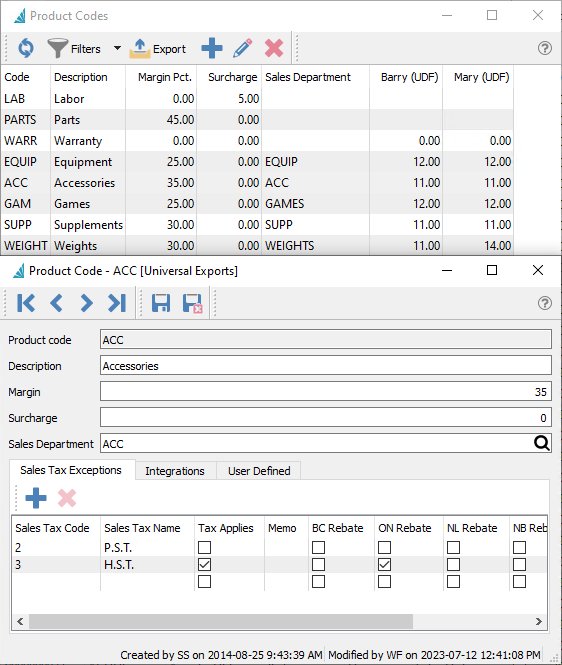Go to previous product code record

coord(56,303)
